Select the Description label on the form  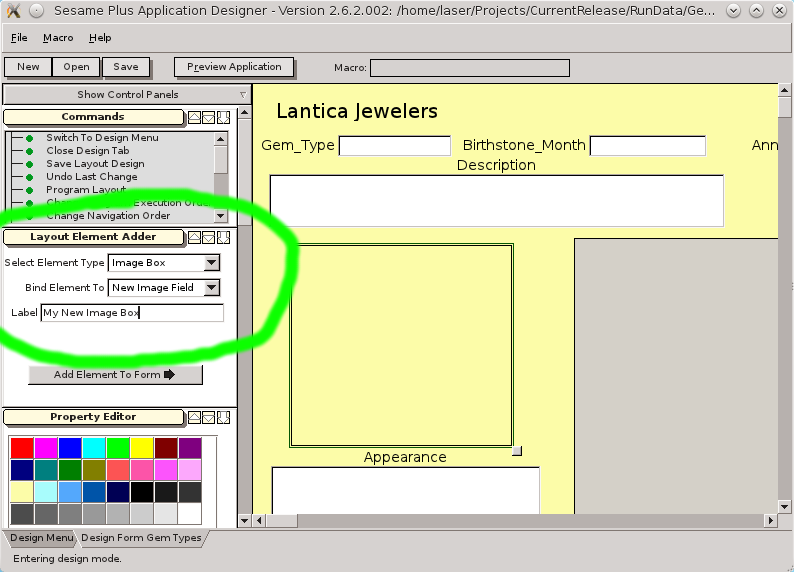(x=496, y=165)
